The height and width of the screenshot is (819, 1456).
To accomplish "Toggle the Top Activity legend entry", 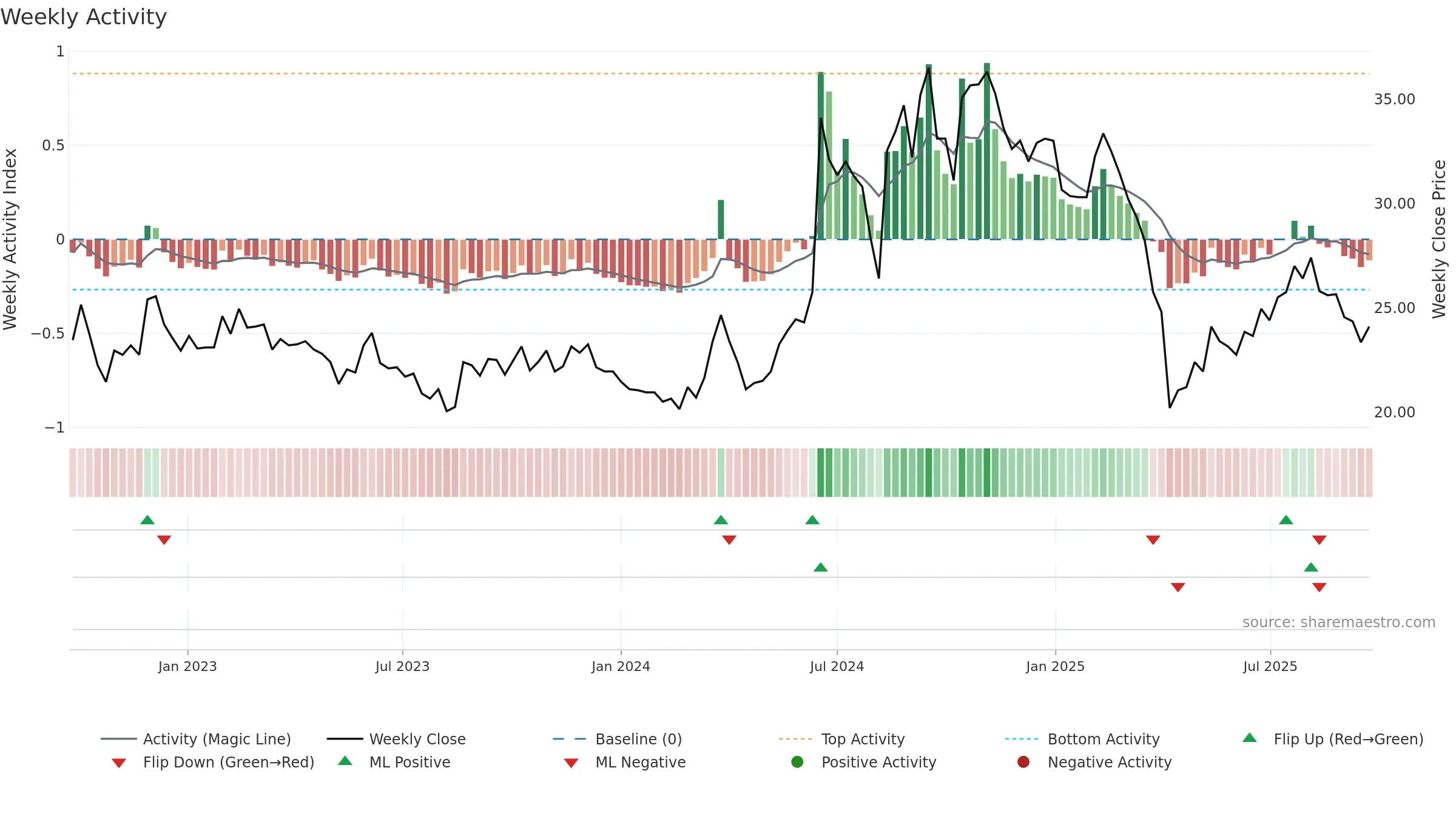I will click(x=842, y=739).
